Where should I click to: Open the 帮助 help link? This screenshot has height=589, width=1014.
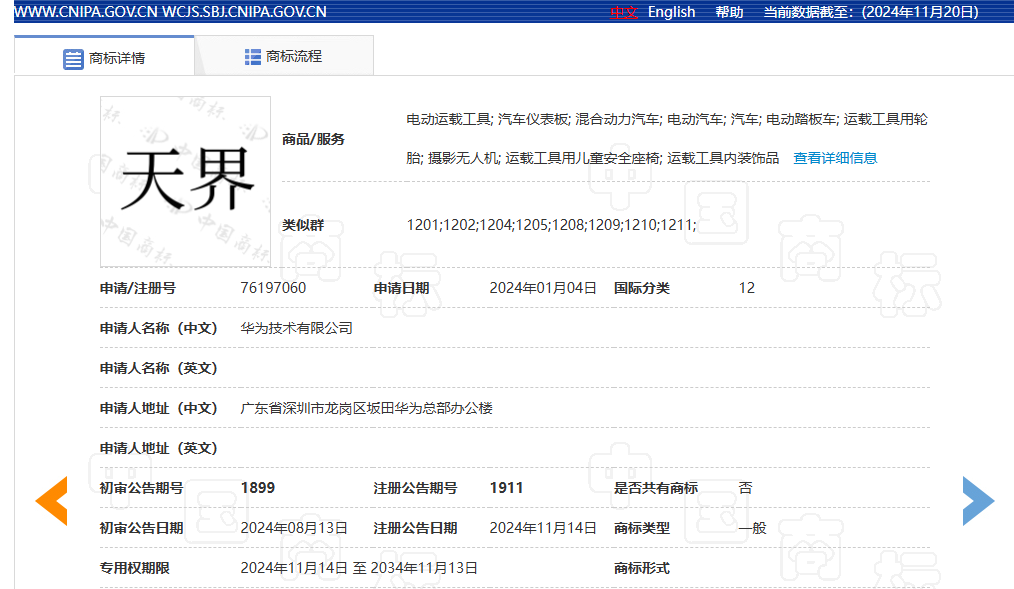pos(729,12)
